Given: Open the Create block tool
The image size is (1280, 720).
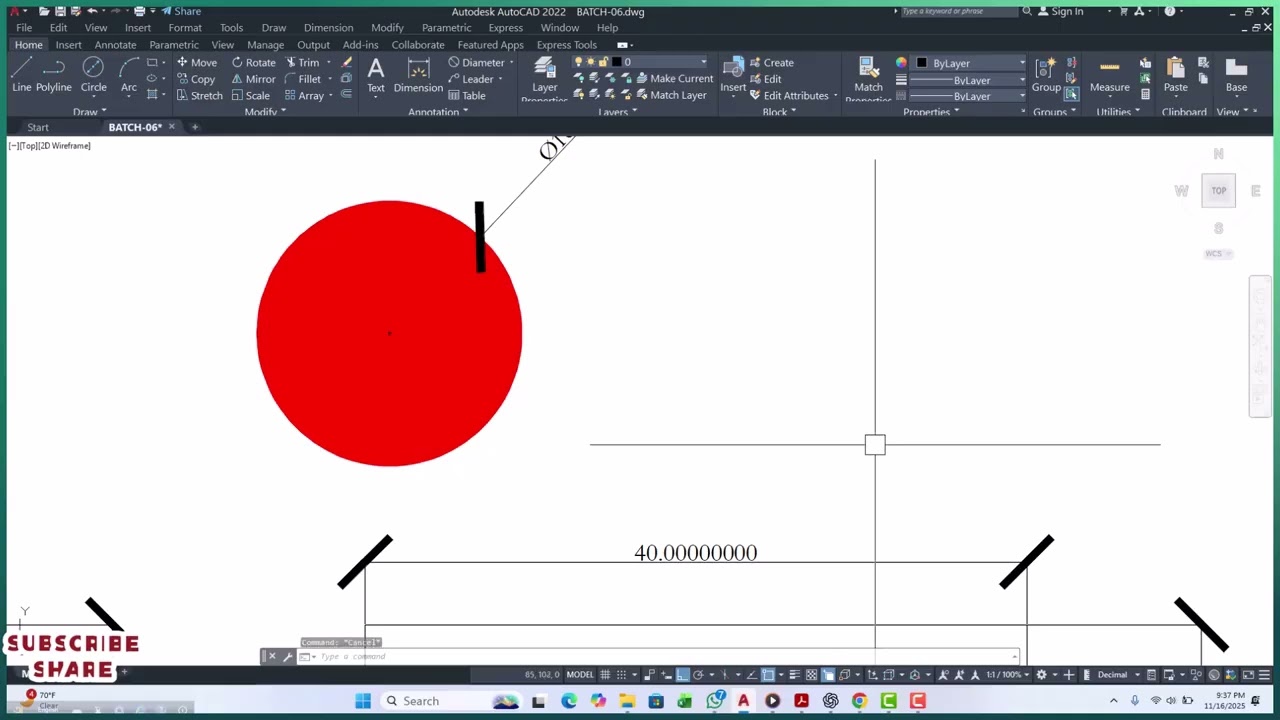Looking at the screenshot, I should 771,62.
